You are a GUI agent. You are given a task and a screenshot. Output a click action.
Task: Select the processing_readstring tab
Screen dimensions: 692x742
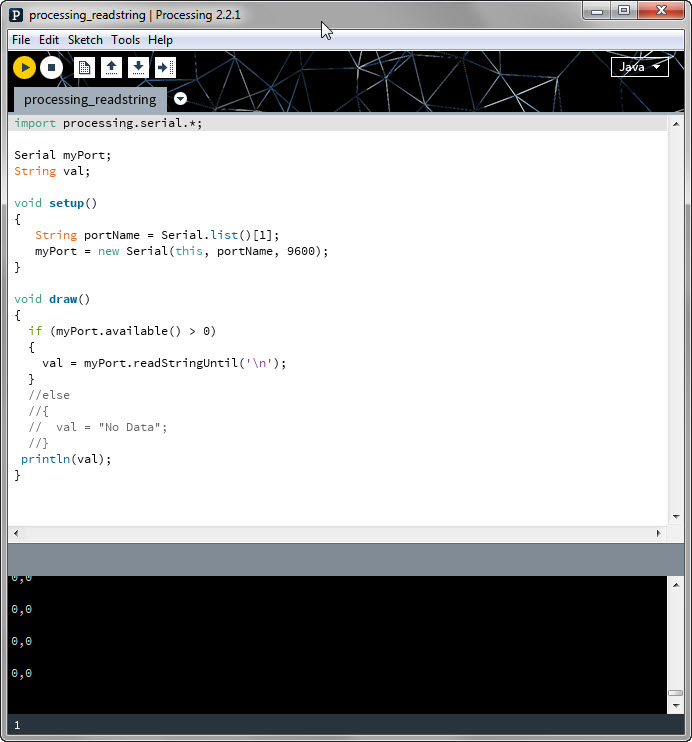tap(90, 99)
